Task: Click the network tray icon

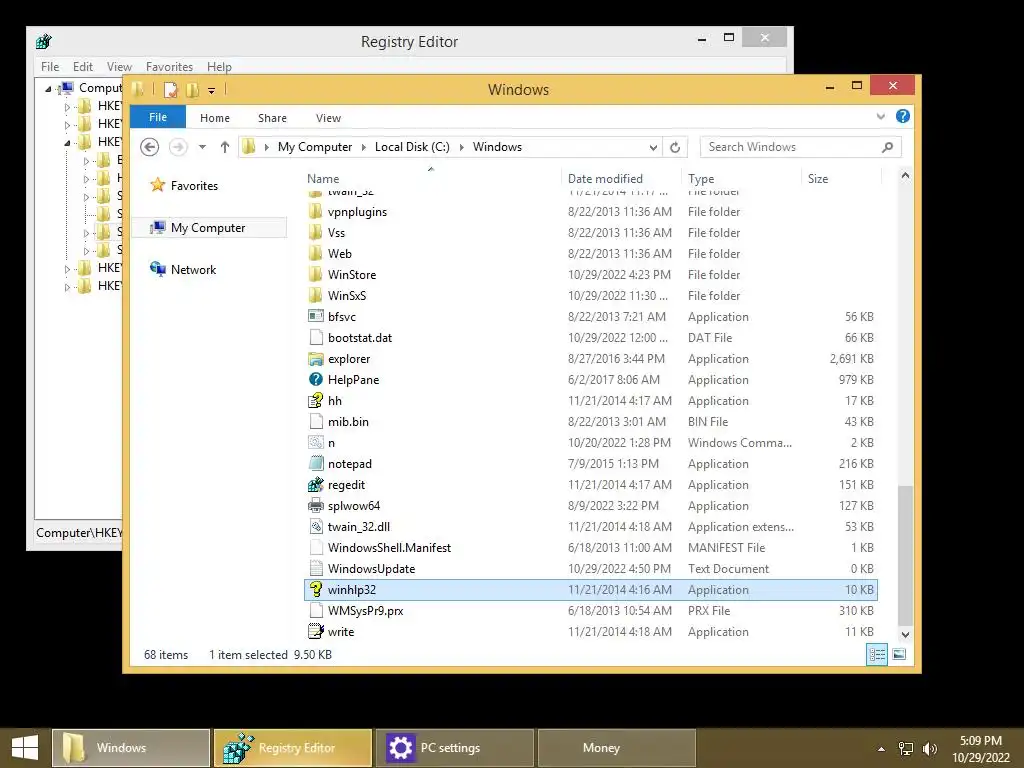Action: [x=906, y=748]
